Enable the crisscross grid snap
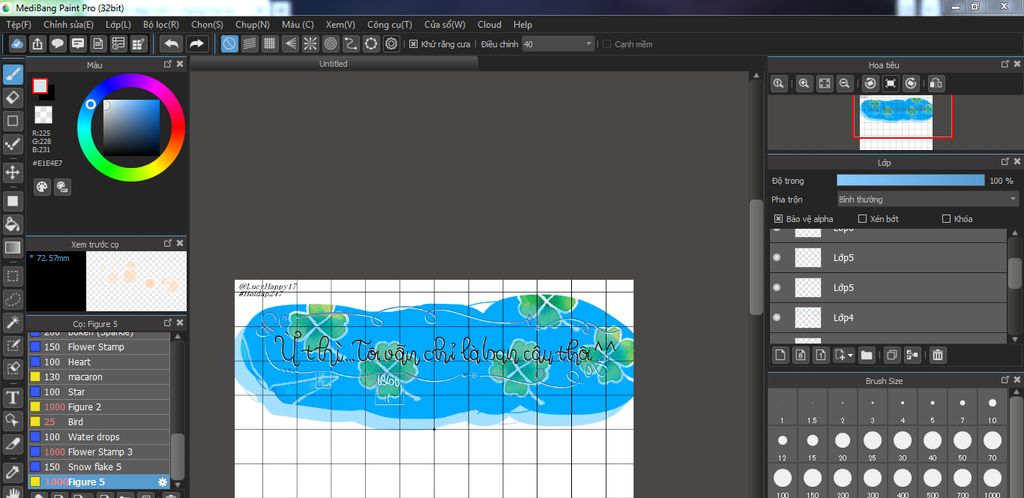 (x=270, y=44)
